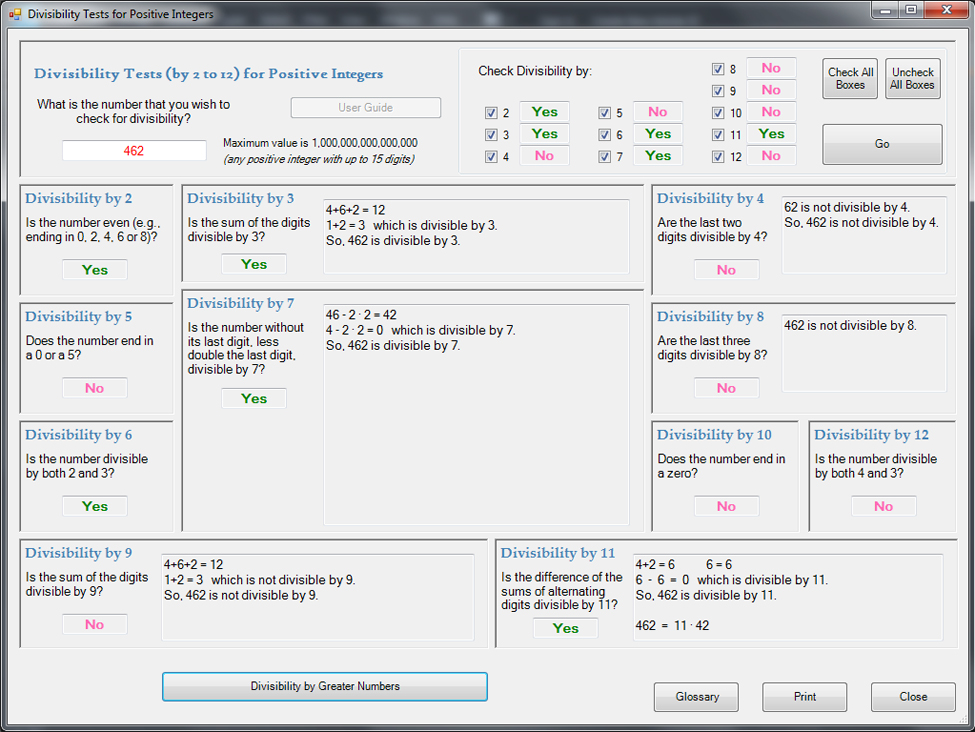Open Divisibility by Greater Numbers

[x=324, y=686]
